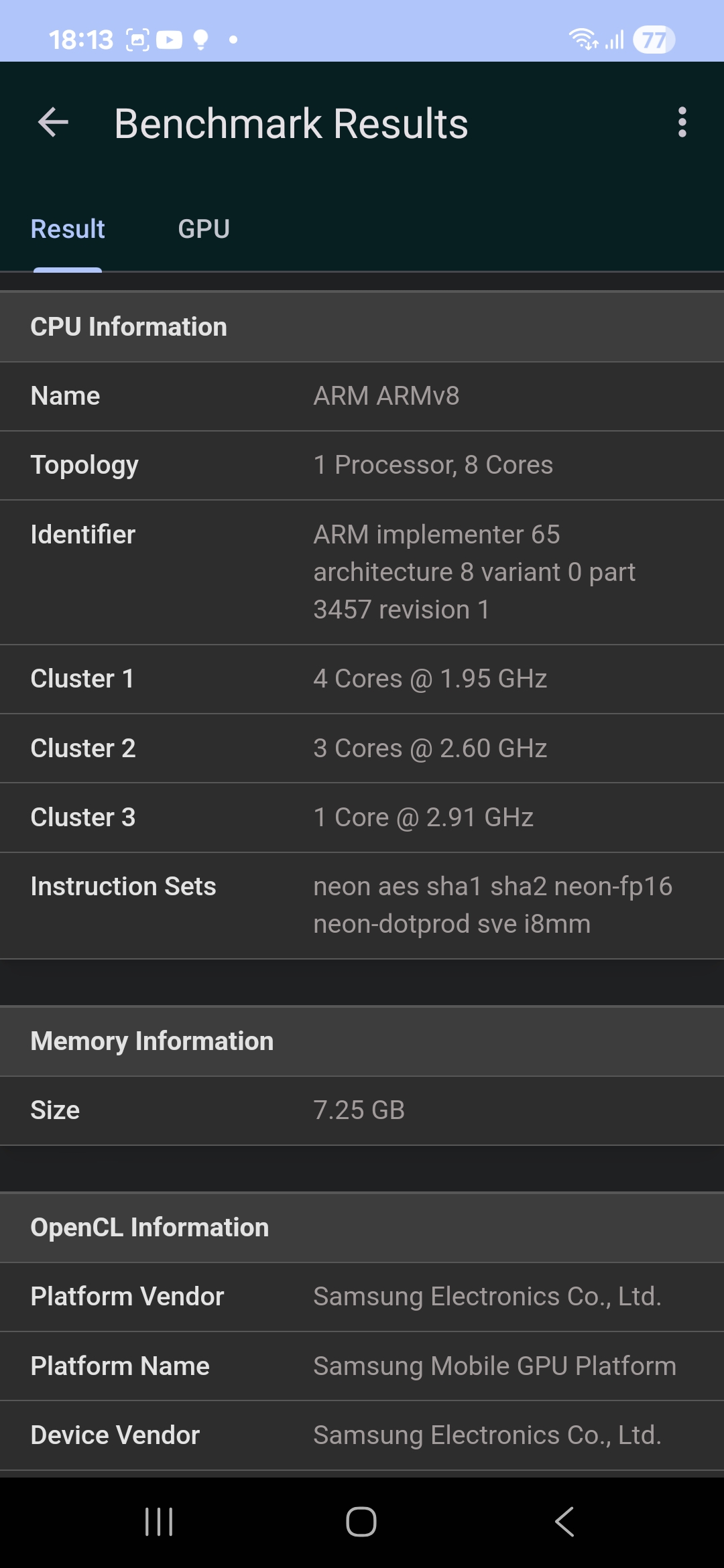Open the three-dot overflow menu
The width and height of the screenshot is (724, 1568).
(x=682, y=123)
